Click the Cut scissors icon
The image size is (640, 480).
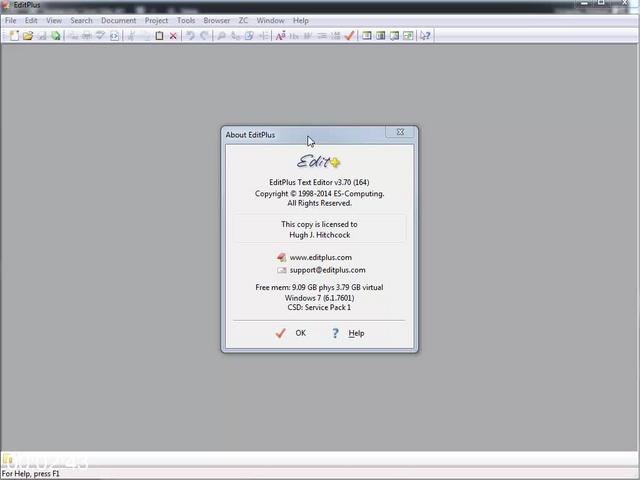click(131, 36)
